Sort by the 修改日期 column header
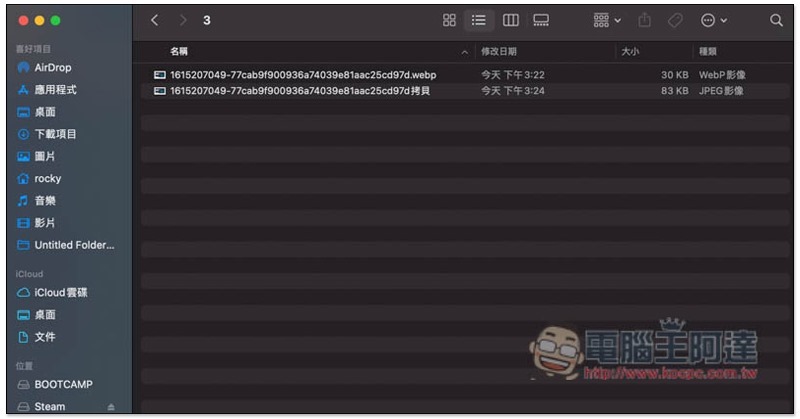Image resolution: width=800 pixels, height=419 pixels. point(498,52)
